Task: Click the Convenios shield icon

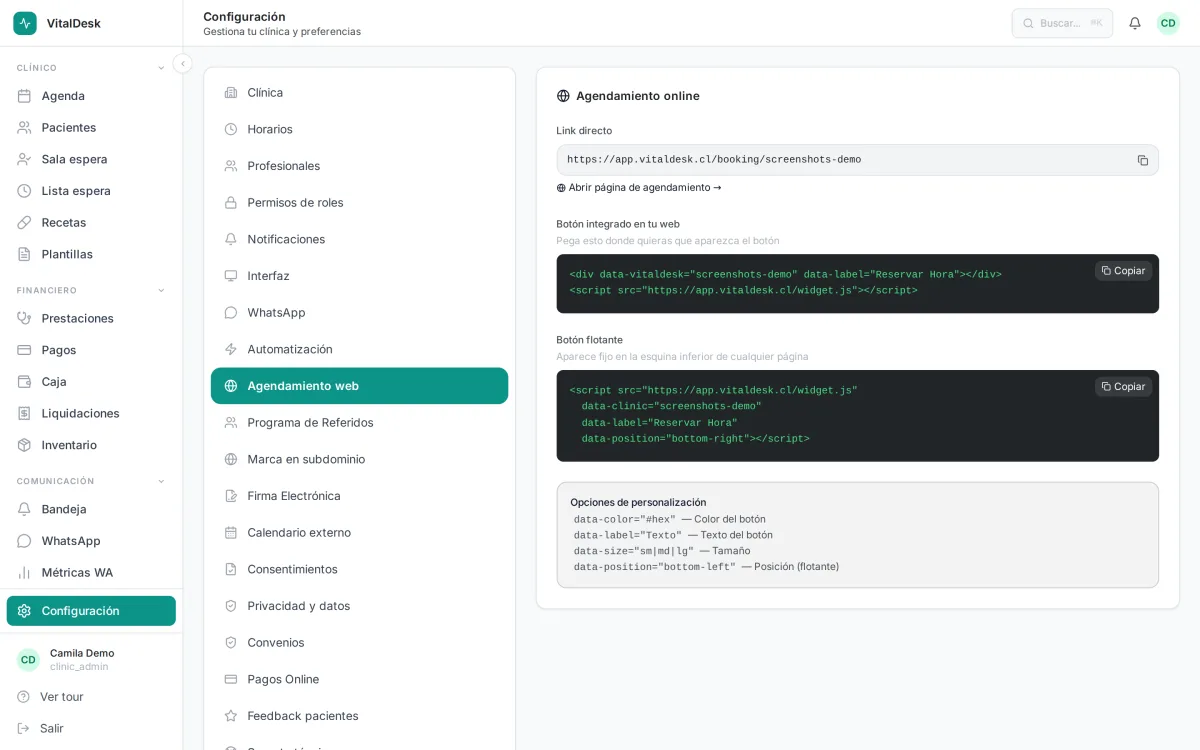Action: click(231, 643)
